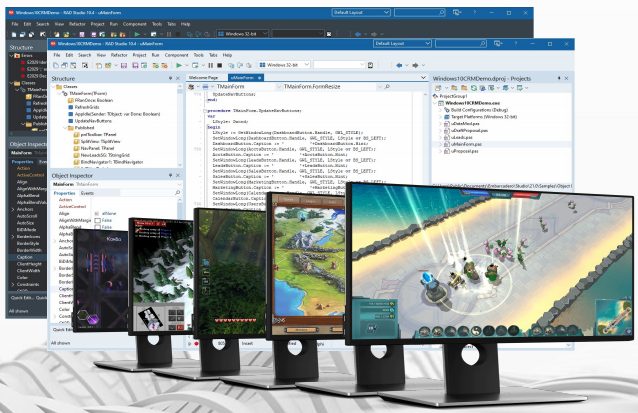
Task: Expand Build Configurations (Debug) node
Action: pos(440,110)
